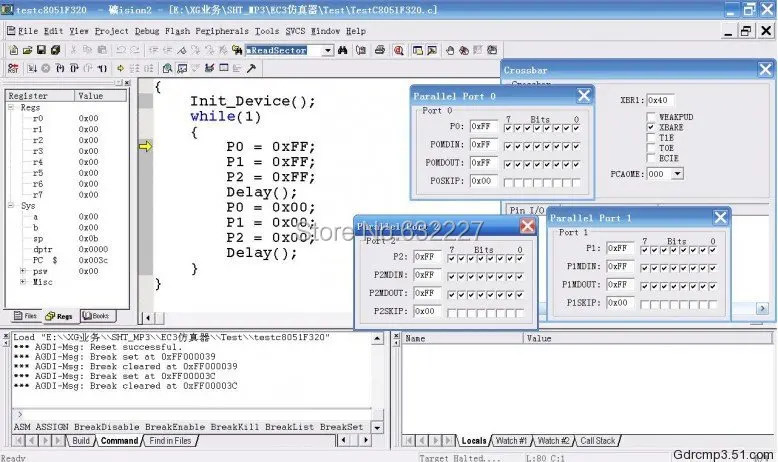Click the Kill All Breakpoints icon

[464, 50]
